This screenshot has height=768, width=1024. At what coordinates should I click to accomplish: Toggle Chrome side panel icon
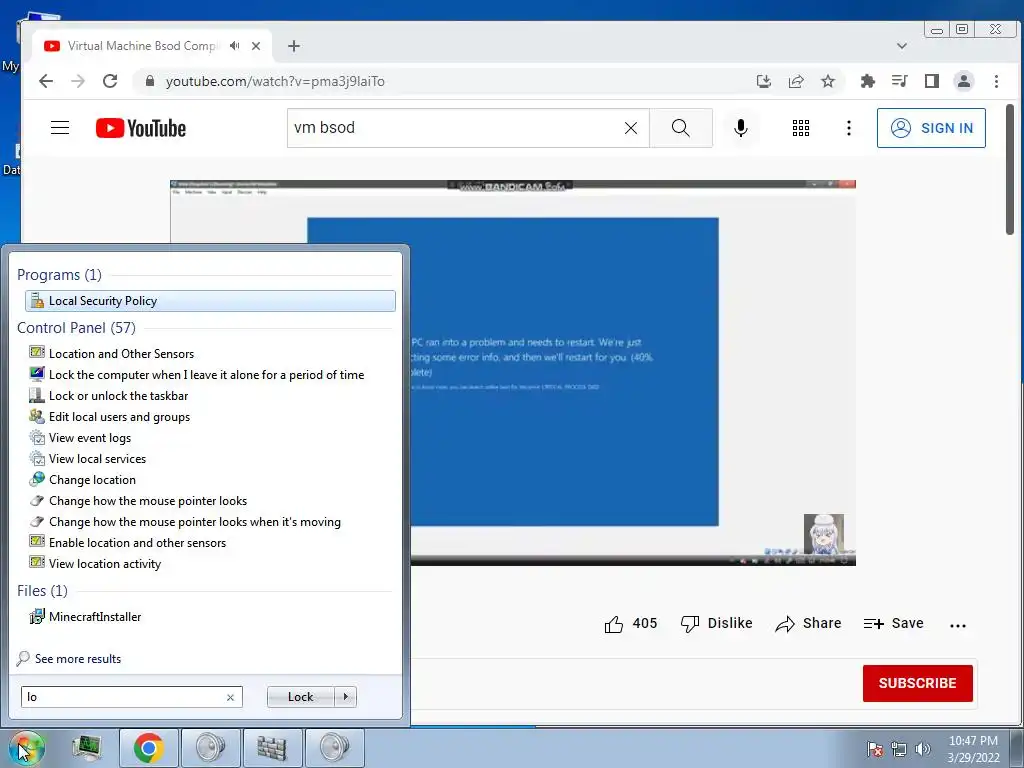(931, 81)
